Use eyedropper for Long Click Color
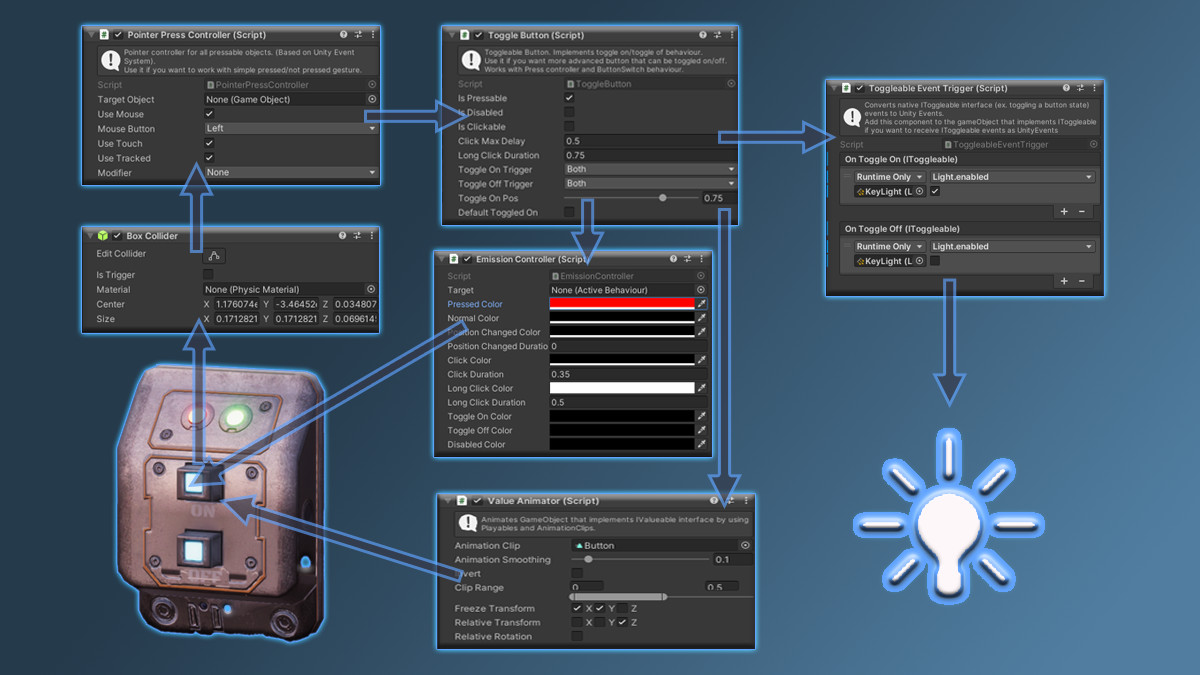This screenshot has height=675, width=1200. click(702, 388)
